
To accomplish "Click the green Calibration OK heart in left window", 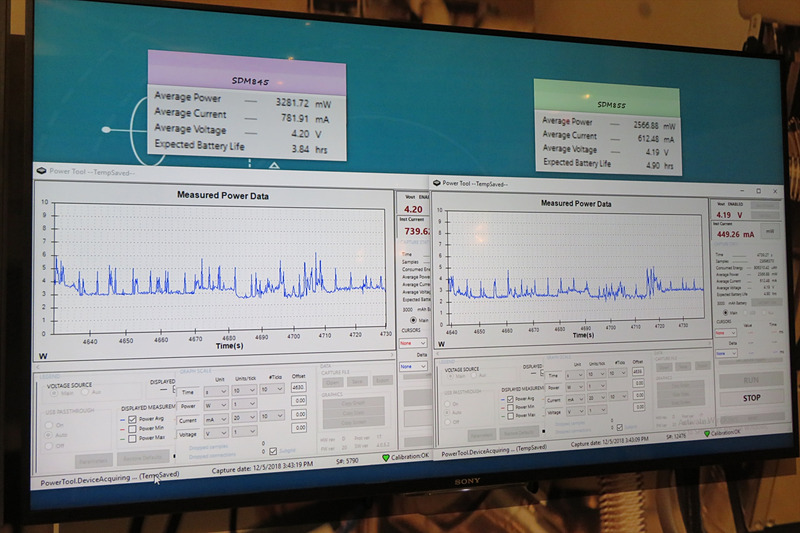I will [x=386, y=458].
